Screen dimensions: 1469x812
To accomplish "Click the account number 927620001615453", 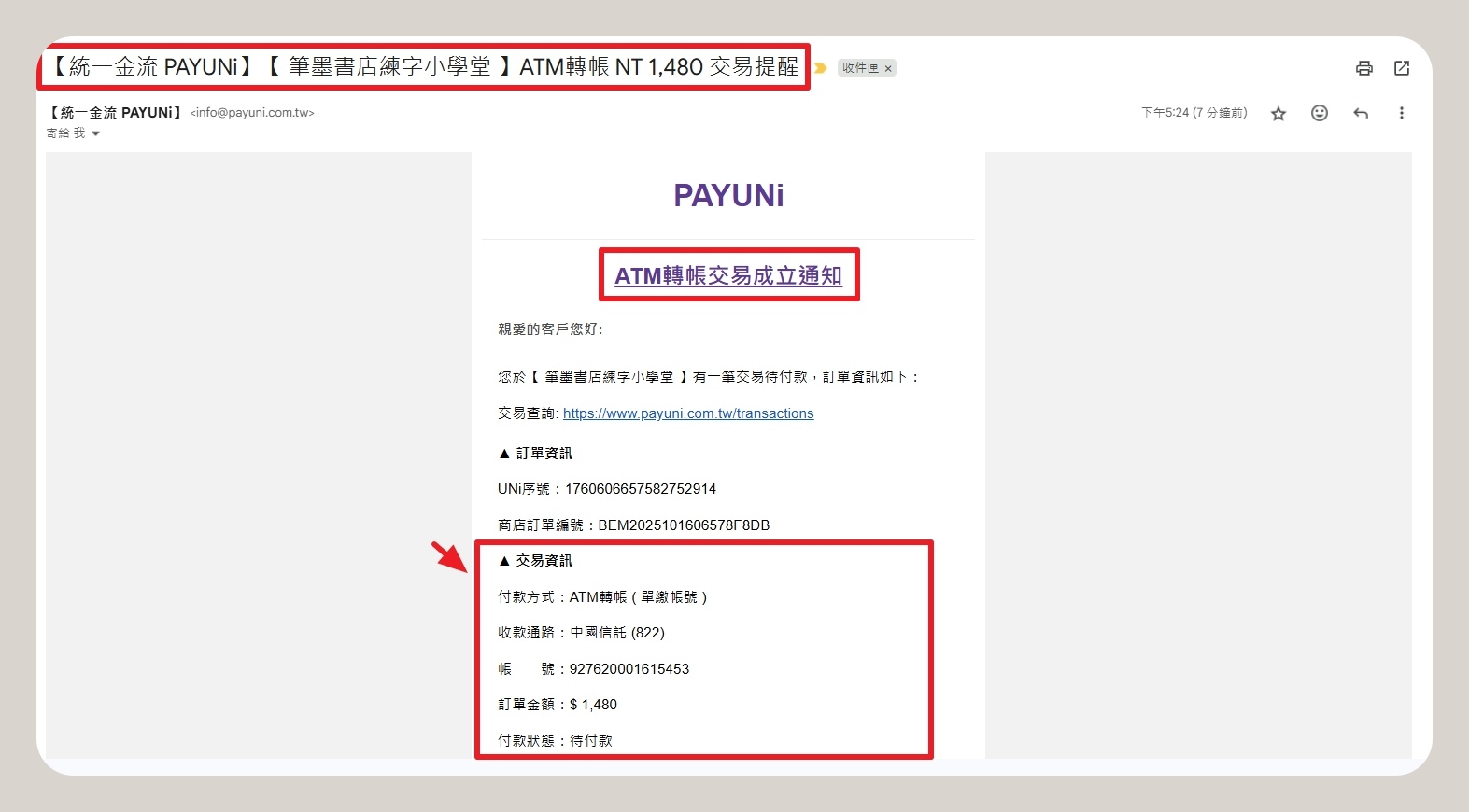I will click(629, 669).
